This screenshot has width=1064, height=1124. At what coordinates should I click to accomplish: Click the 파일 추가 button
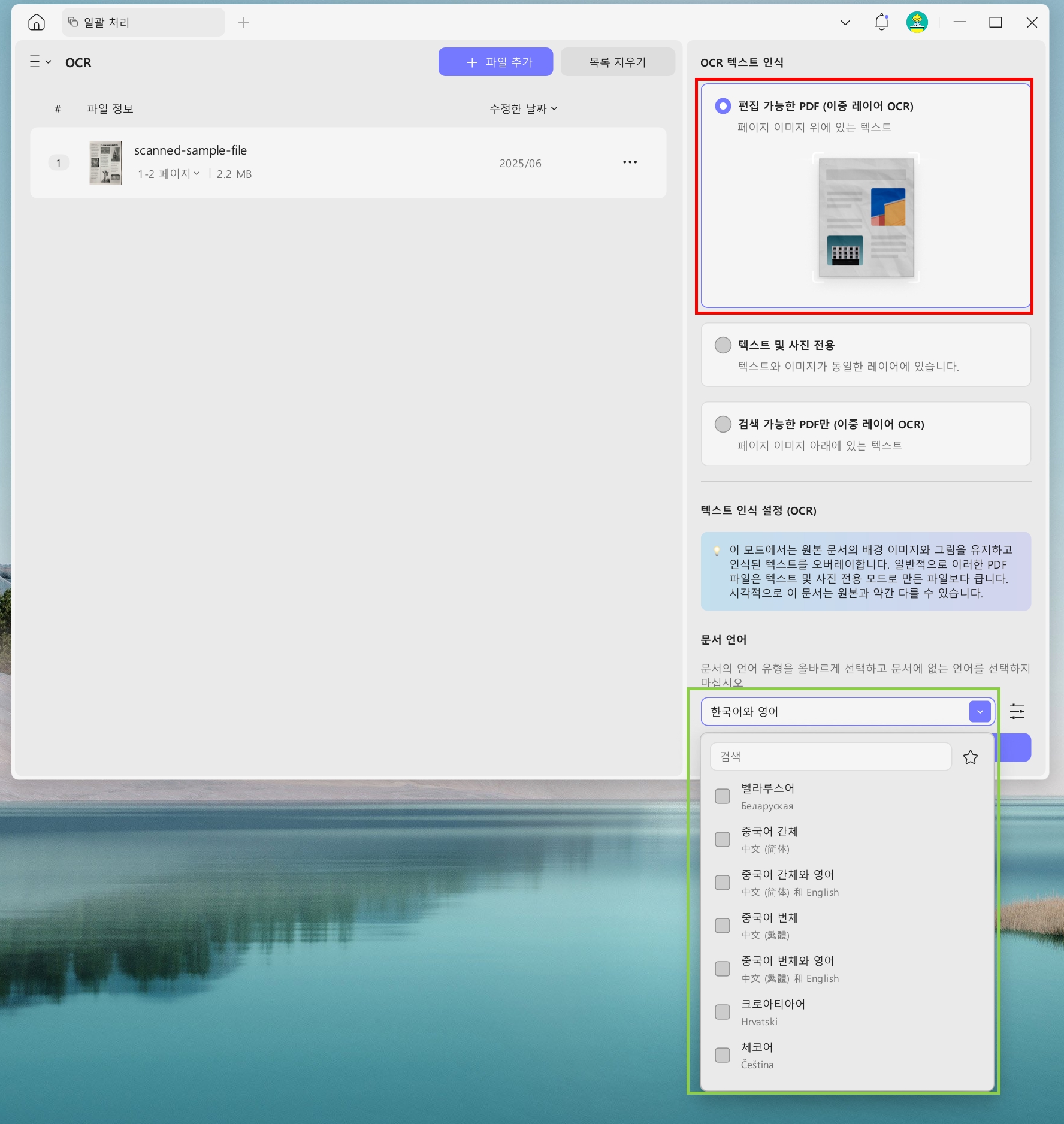495,62
